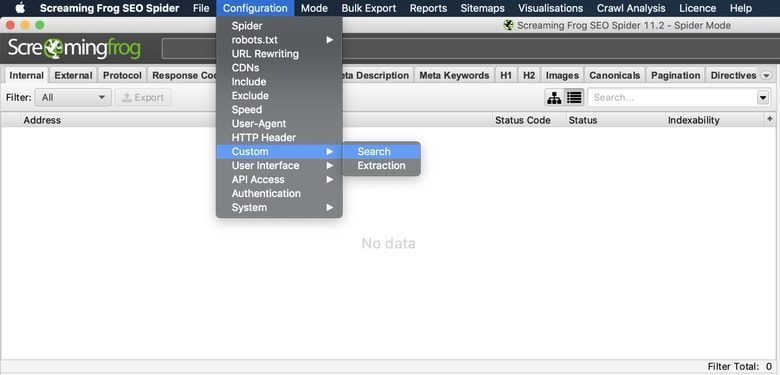780x375 pixels.
Task: Open the Visualisations menu
Action: point(550,8)
